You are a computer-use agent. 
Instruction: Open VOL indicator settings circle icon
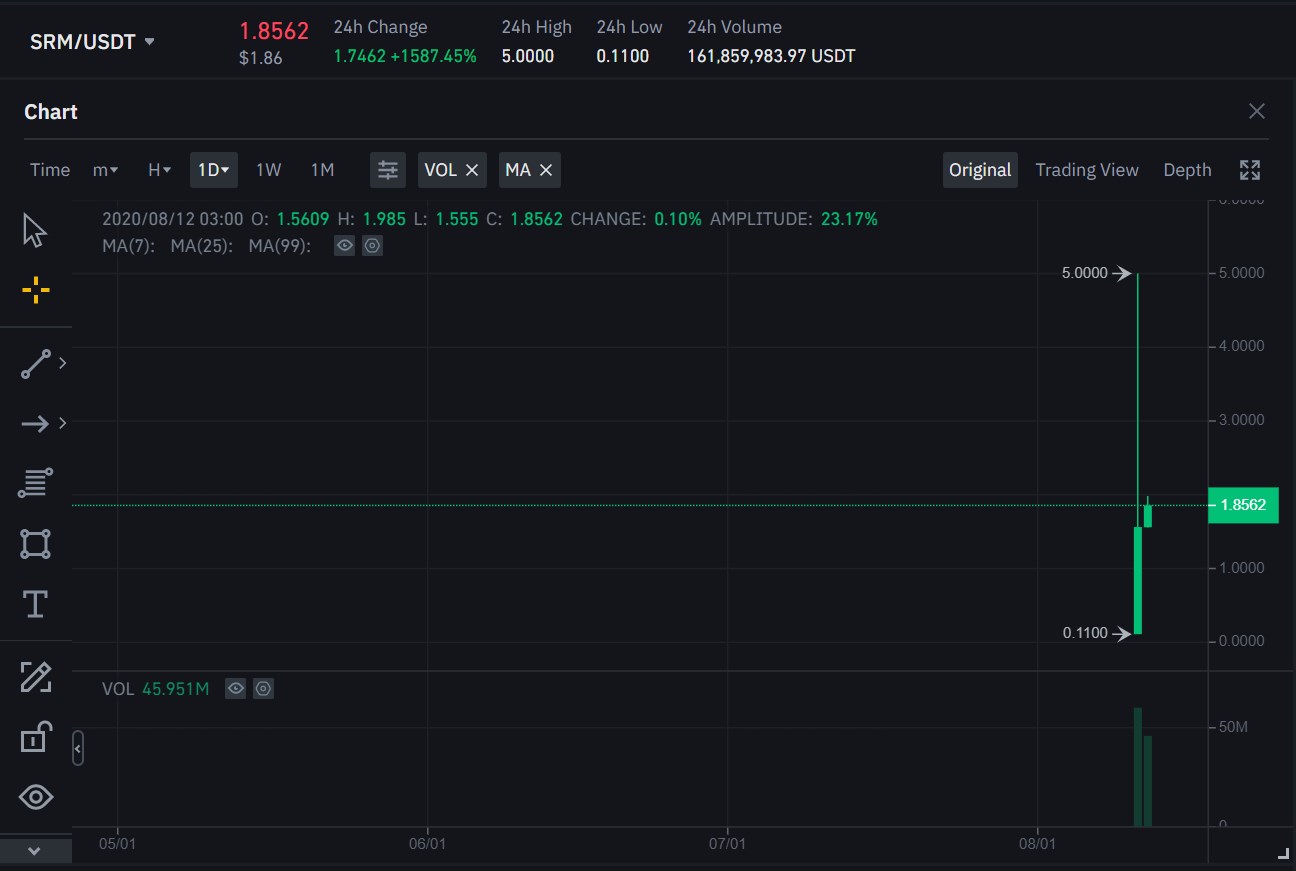[263, 688]
